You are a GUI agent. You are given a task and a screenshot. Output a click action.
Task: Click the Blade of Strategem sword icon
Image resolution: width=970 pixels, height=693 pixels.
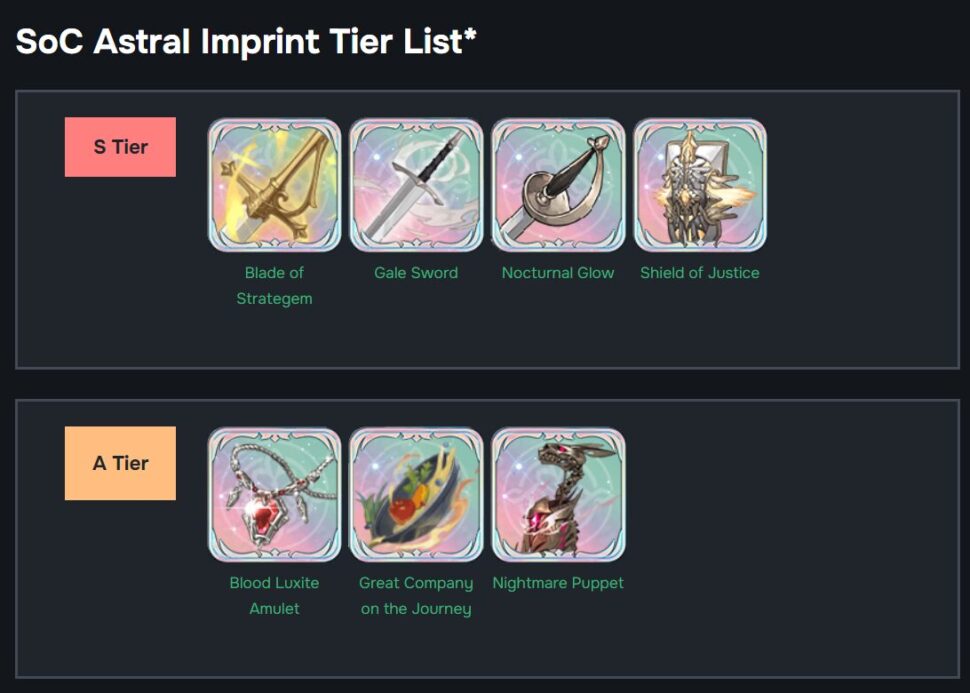click(x=274, y=185)
